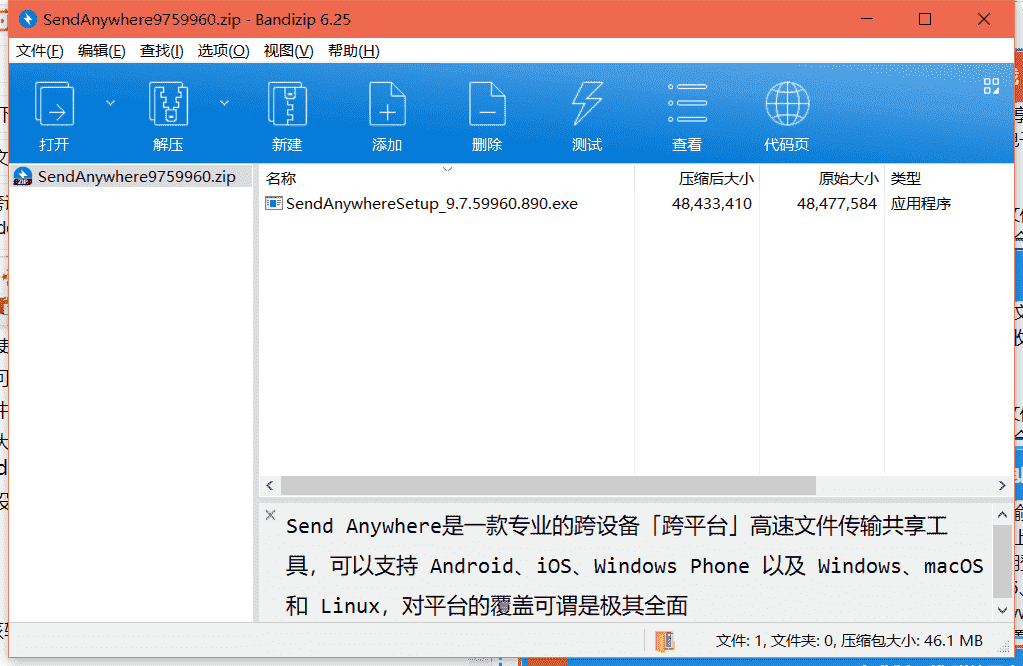Viewport: 1023px width, 666px height.
Task: Open the 编辑(E) menu
Action: coord(101,51)
